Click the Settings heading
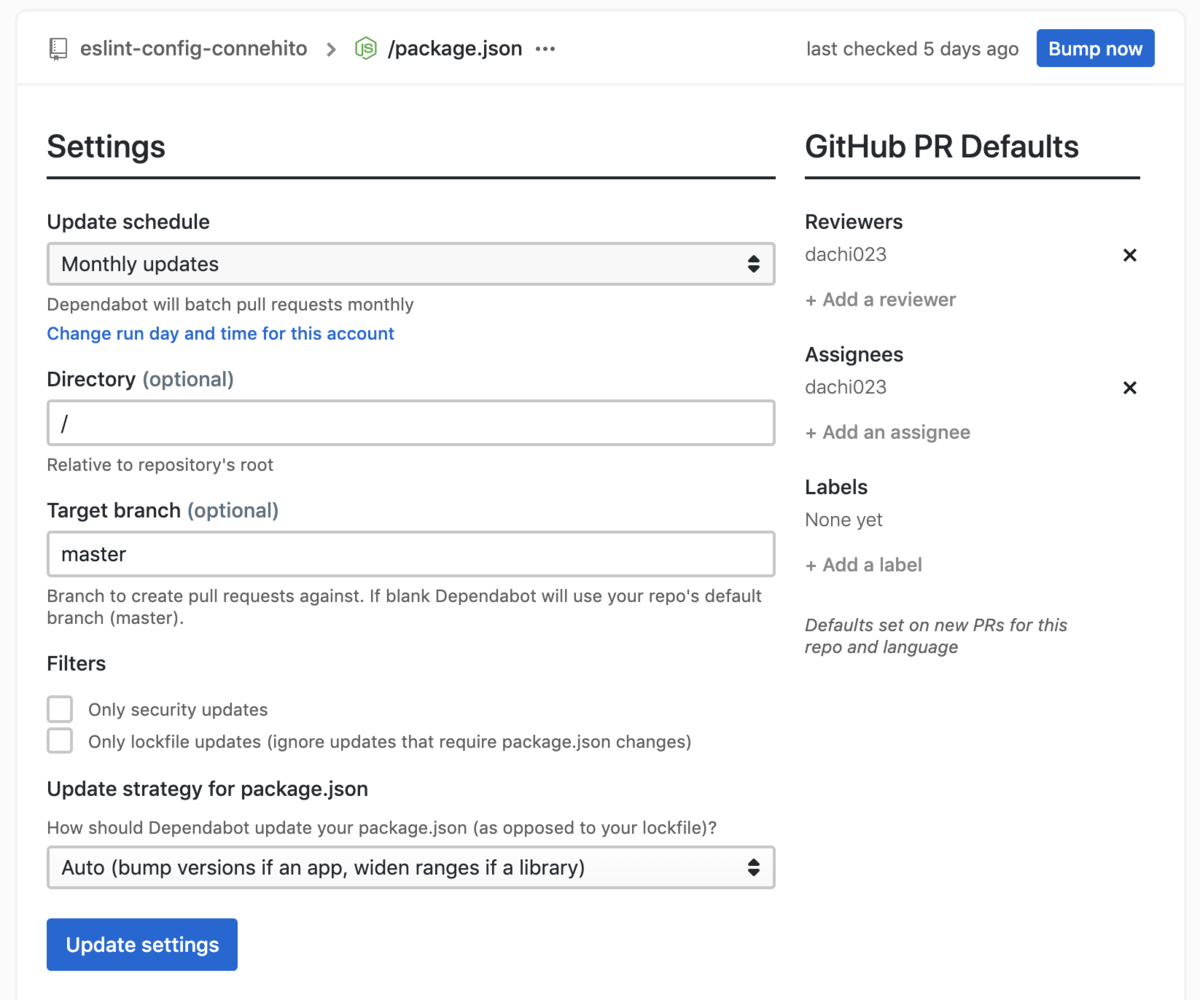Screen dimensions: 1200x1000 [x=106, y=147]
